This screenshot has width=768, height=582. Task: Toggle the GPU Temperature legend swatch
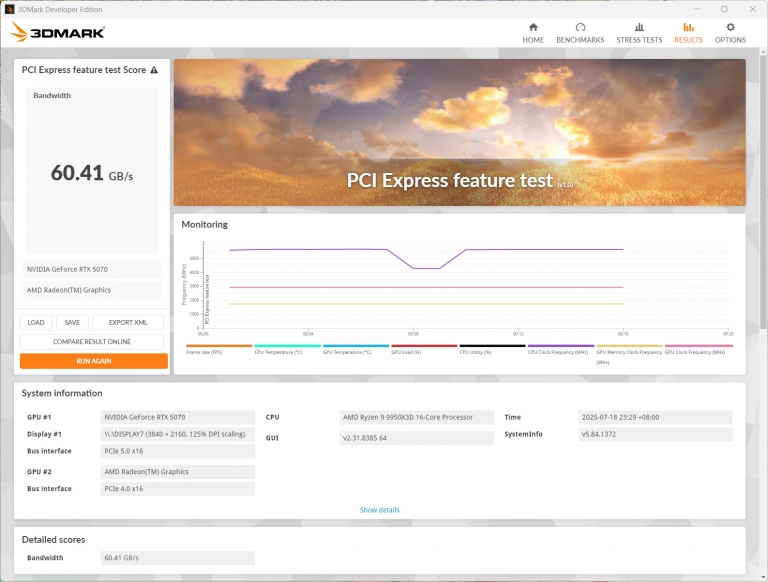coord(356,346)
